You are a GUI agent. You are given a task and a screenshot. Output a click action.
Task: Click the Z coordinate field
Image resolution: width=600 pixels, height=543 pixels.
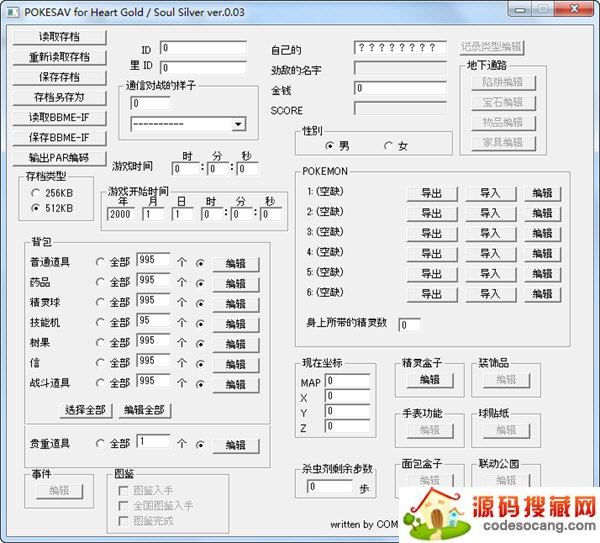pyautogui.click(x=347, y=427)
